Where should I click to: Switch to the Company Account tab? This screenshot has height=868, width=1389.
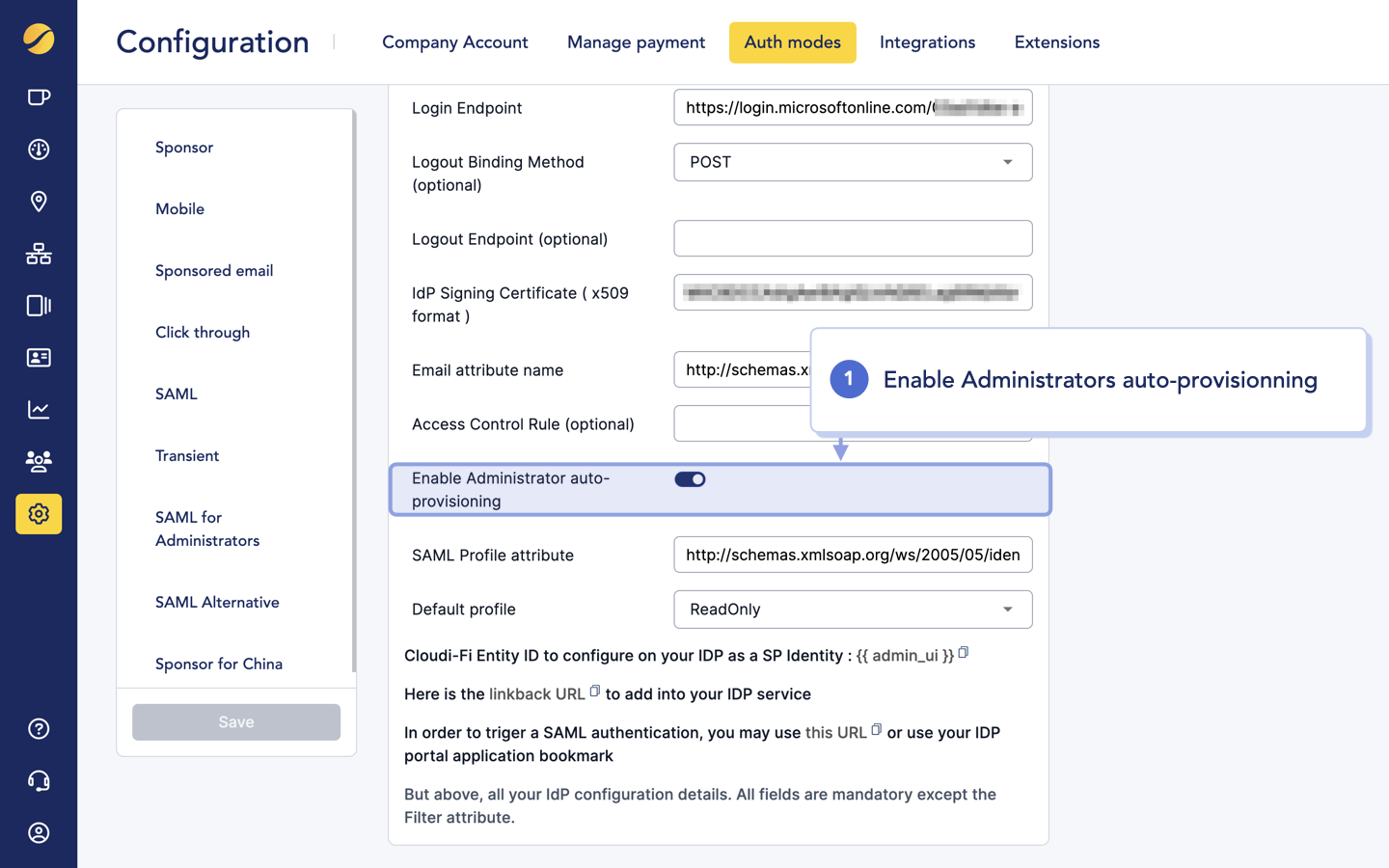click(454, 42)
